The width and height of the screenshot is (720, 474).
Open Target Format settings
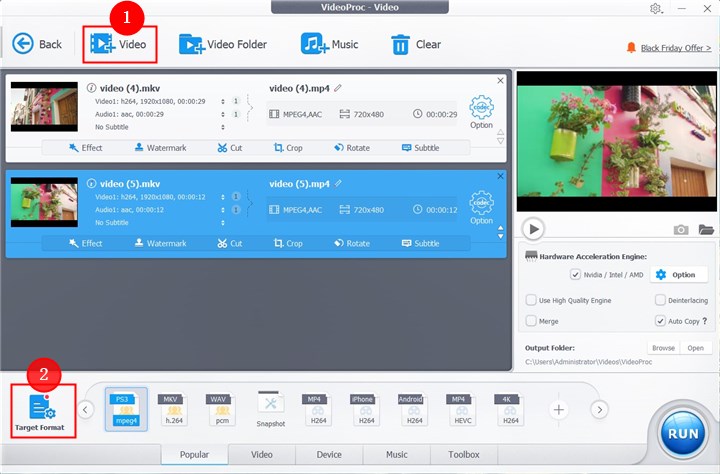43,411
